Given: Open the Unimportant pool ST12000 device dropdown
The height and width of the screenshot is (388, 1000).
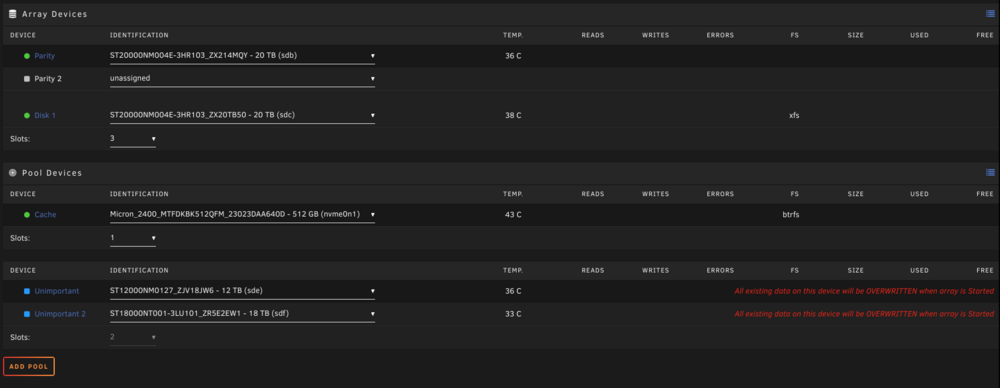Looking at the screenshot, I should (x=242, y=291).
